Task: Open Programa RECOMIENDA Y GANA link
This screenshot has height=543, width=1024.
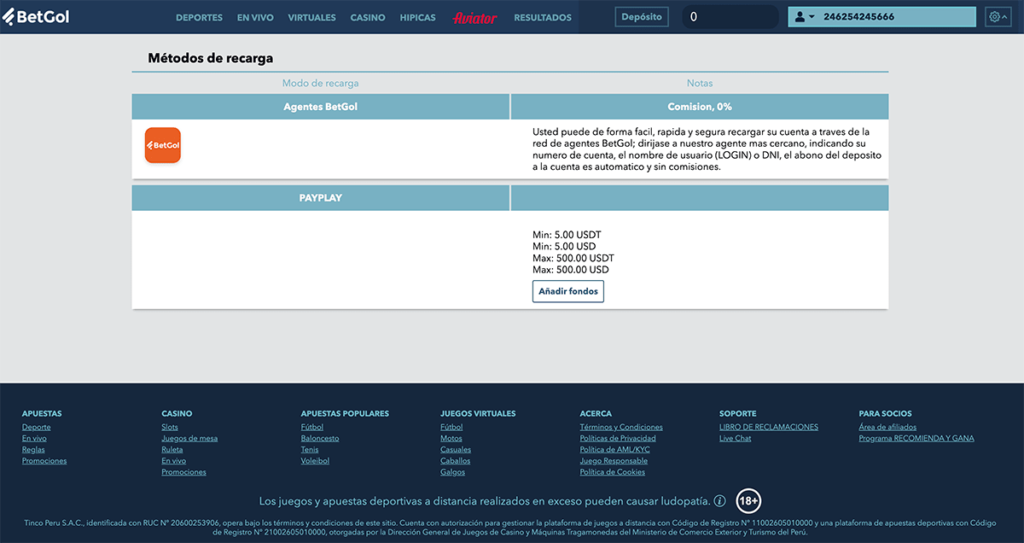Action: [x=916, y=438]
